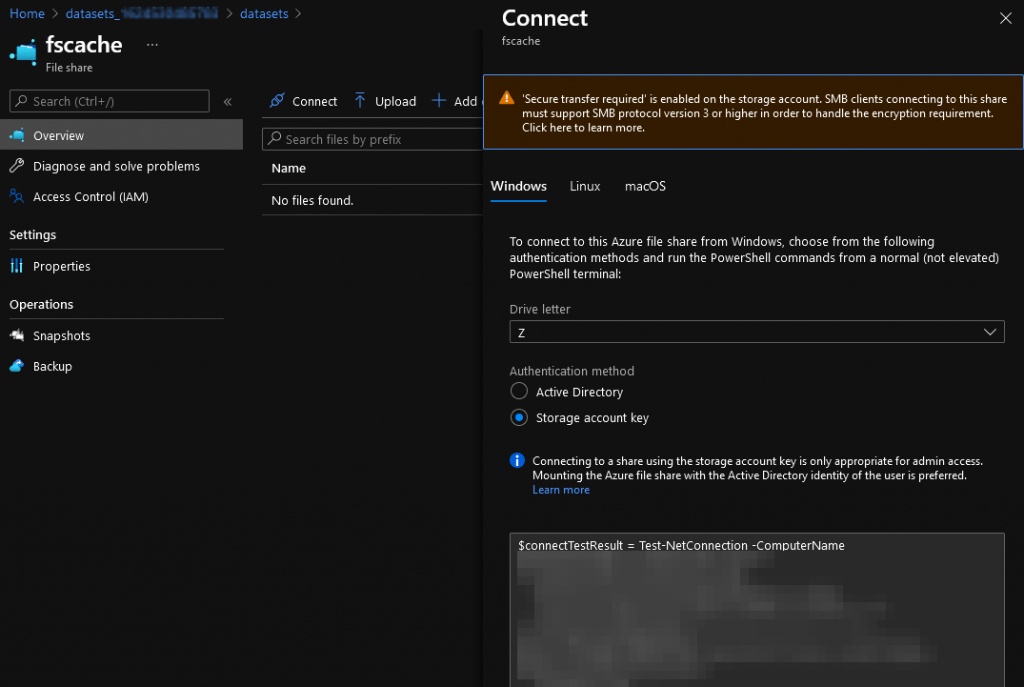Screen dimensions: 1024x687
Task: Click the 'No files found.' row
Action: tap(372, 200)
